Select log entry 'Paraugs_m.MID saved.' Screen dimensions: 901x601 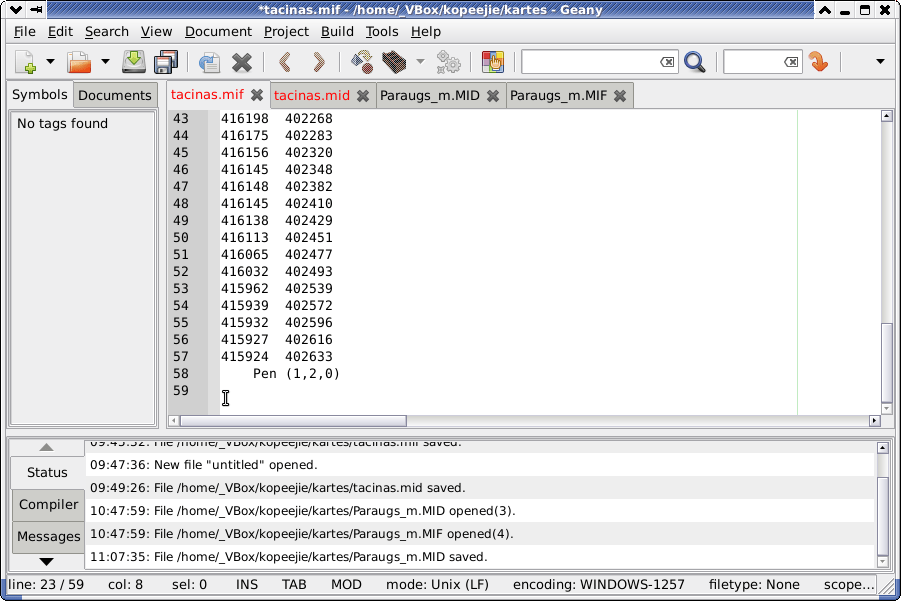[x=480, y=557]
